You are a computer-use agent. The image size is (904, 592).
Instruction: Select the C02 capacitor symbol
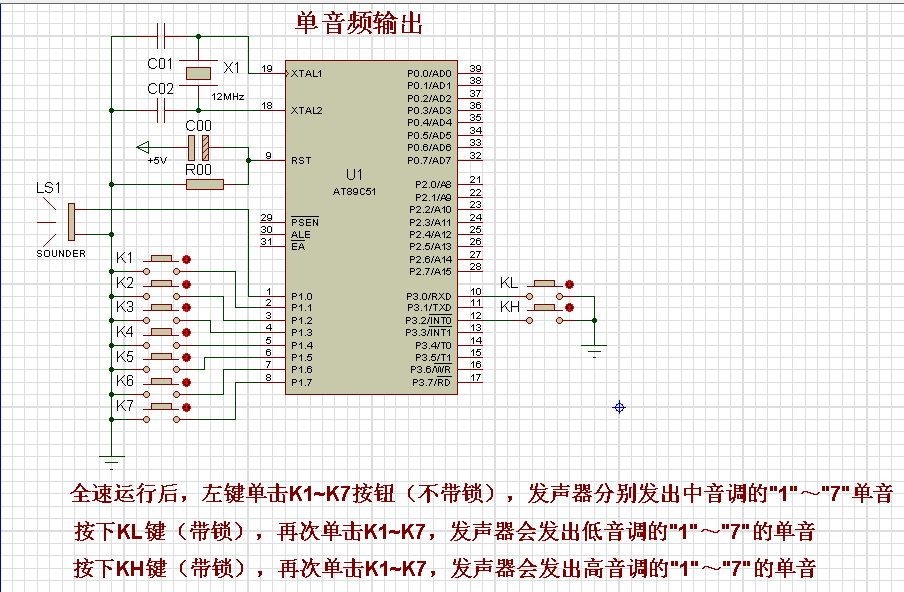[x=161, y=110]
